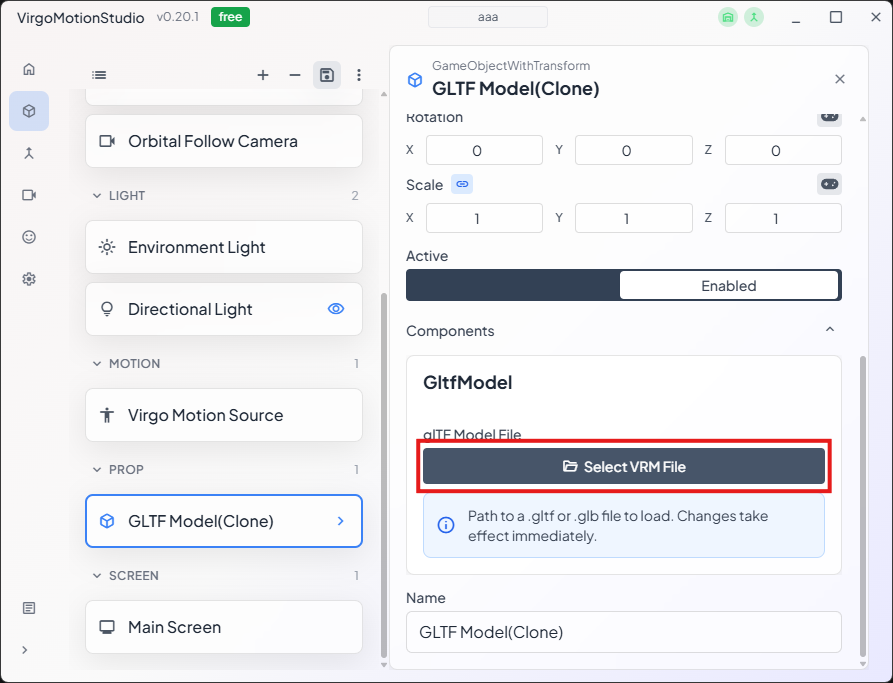
Task: Click the green room status icon in title bar
Action: point(728,17)
